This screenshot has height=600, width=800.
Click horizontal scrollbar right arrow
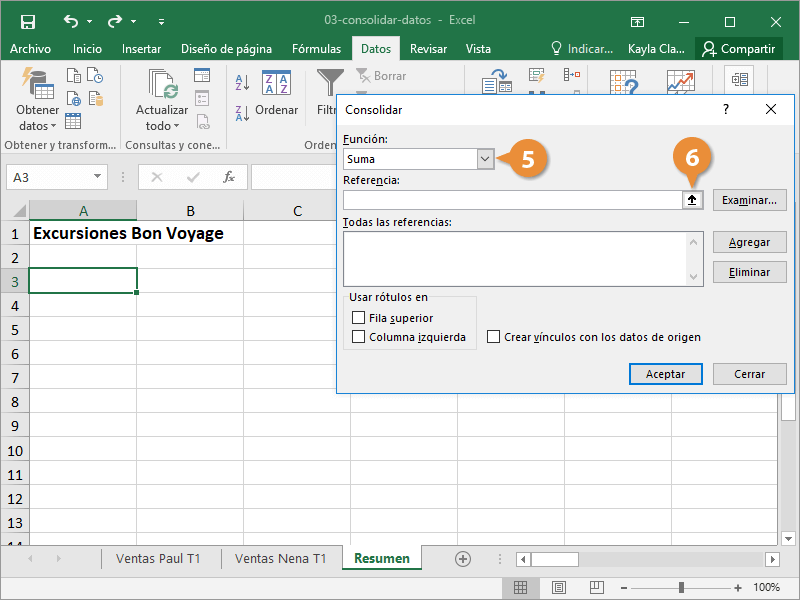[772, 559]
